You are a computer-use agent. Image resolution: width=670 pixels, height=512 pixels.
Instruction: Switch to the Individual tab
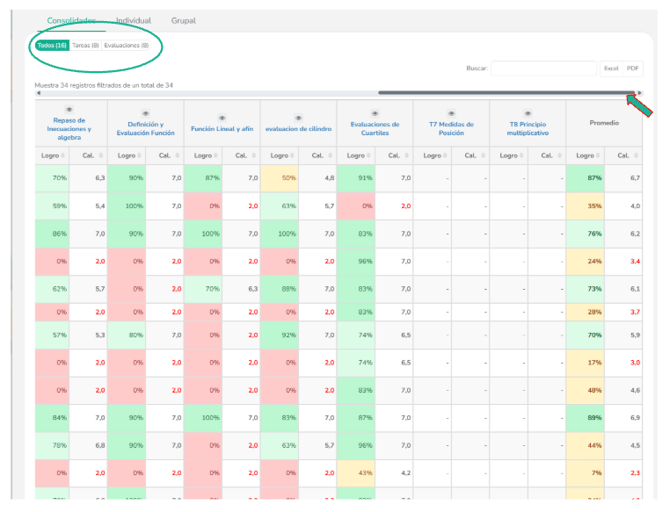coord(133,20)
